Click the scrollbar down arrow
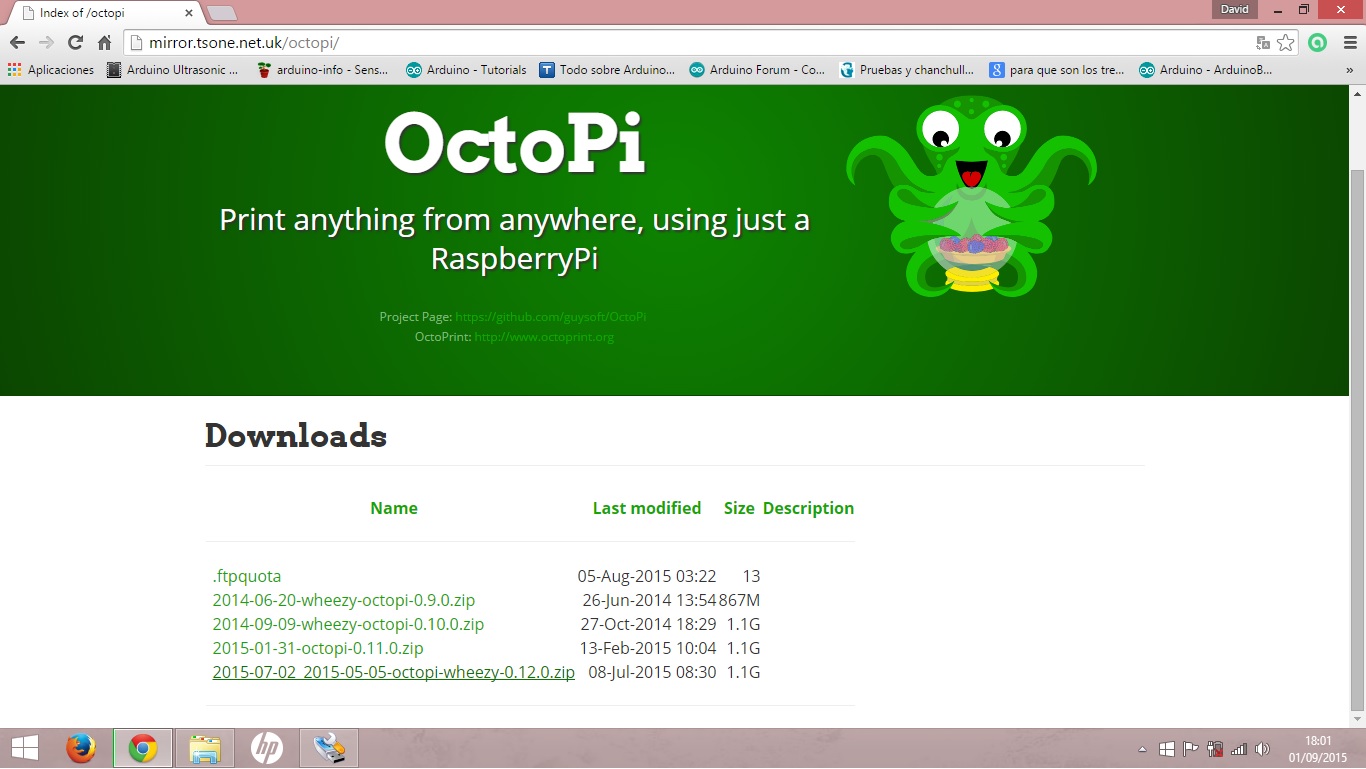This screenshot has width=1366, height=769. coord(1357,719)
